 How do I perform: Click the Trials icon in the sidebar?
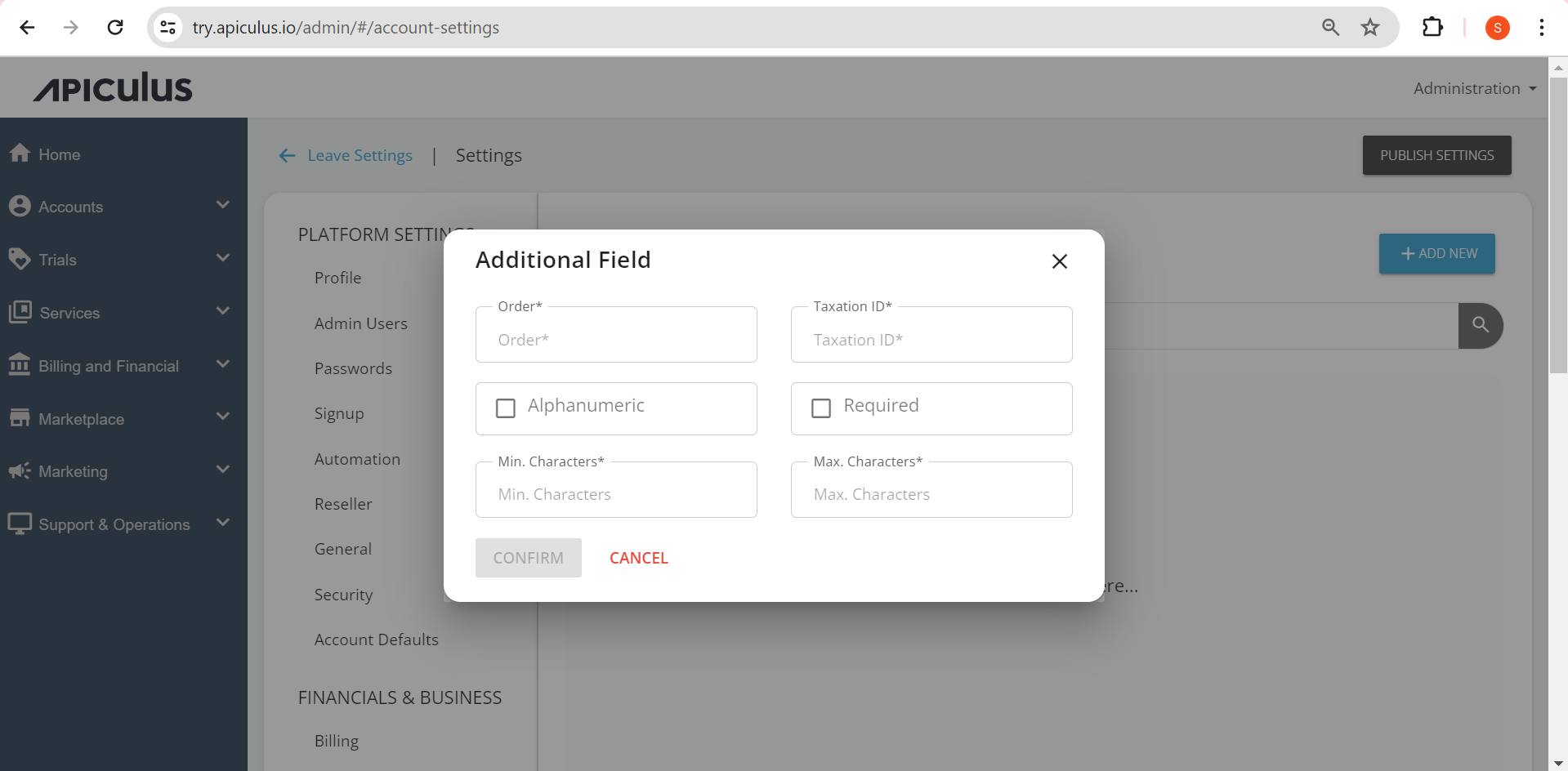[x=20, y=259]
